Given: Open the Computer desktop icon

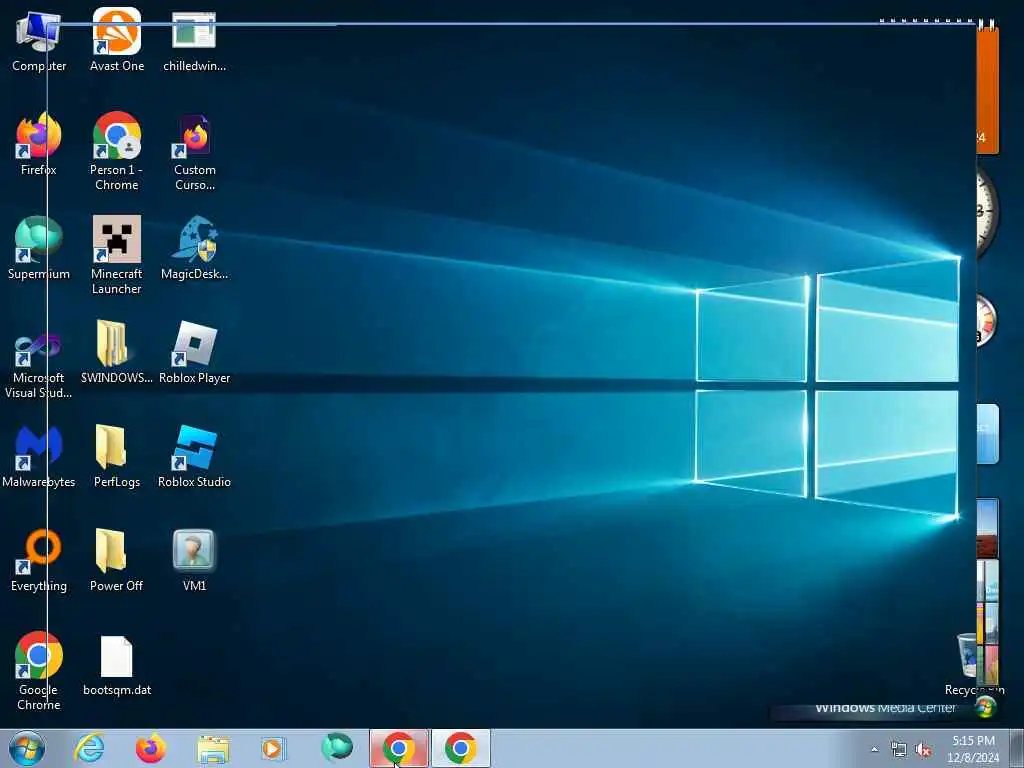Looking at the screenshot, I should [39, 41].
